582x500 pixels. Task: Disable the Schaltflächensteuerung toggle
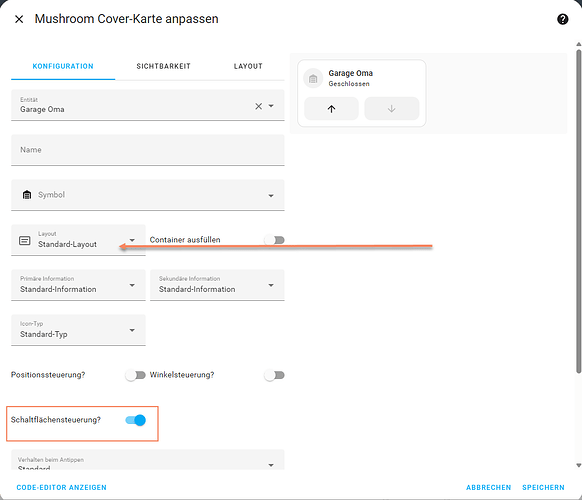pyautogui.click(x=135, y=420)
